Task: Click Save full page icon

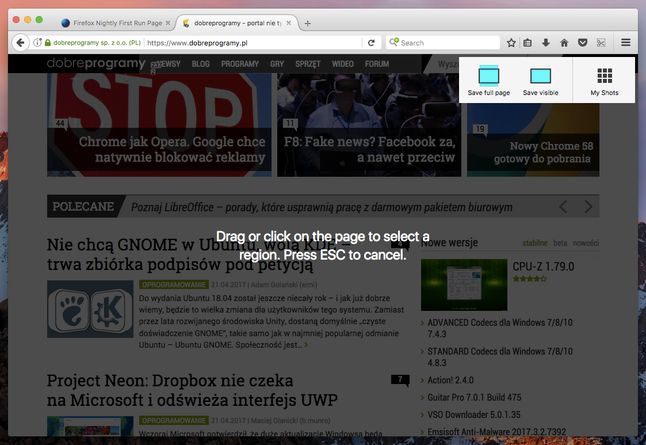Action: [489, 76]
